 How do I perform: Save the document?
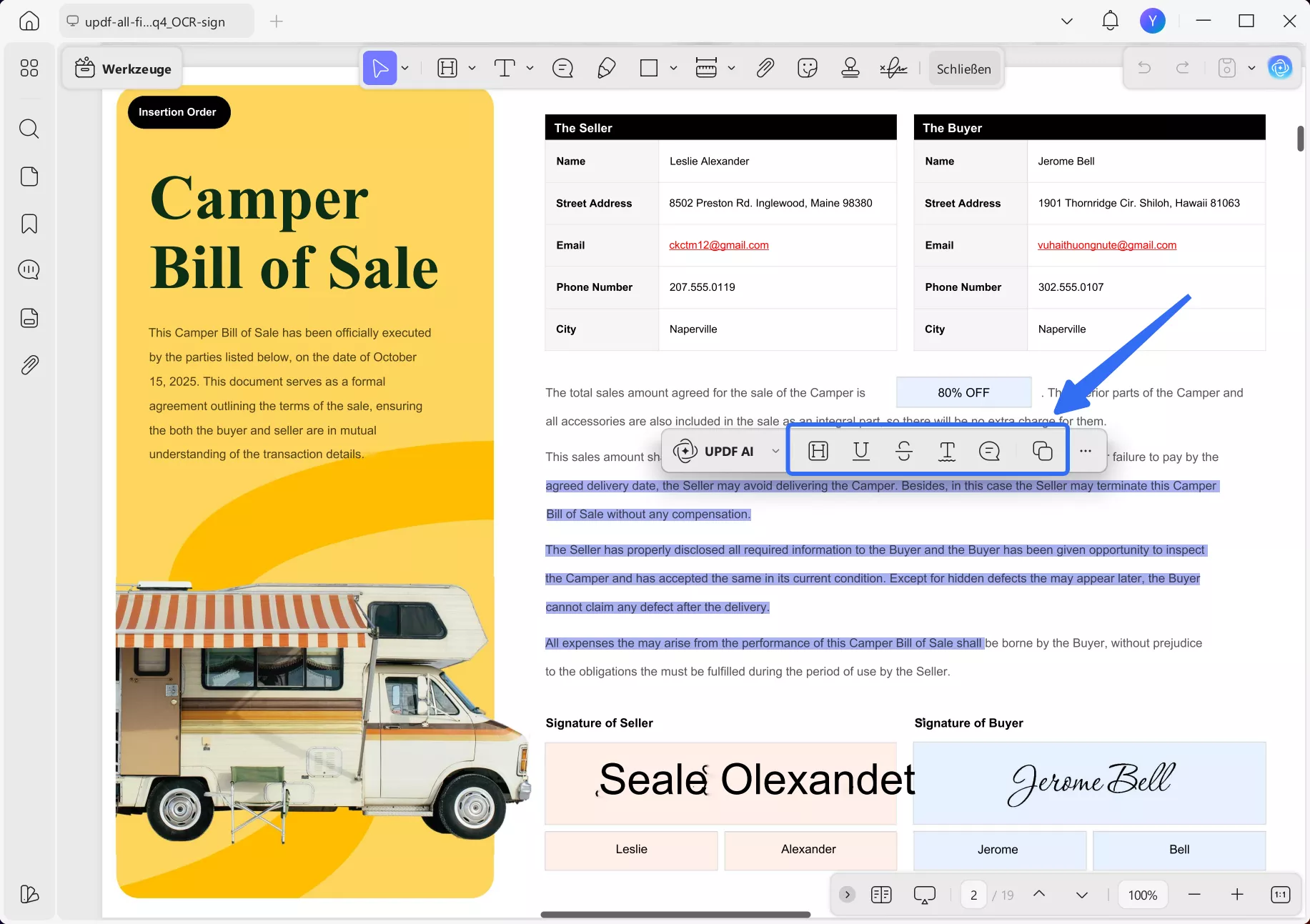[x=1227, y=68]
